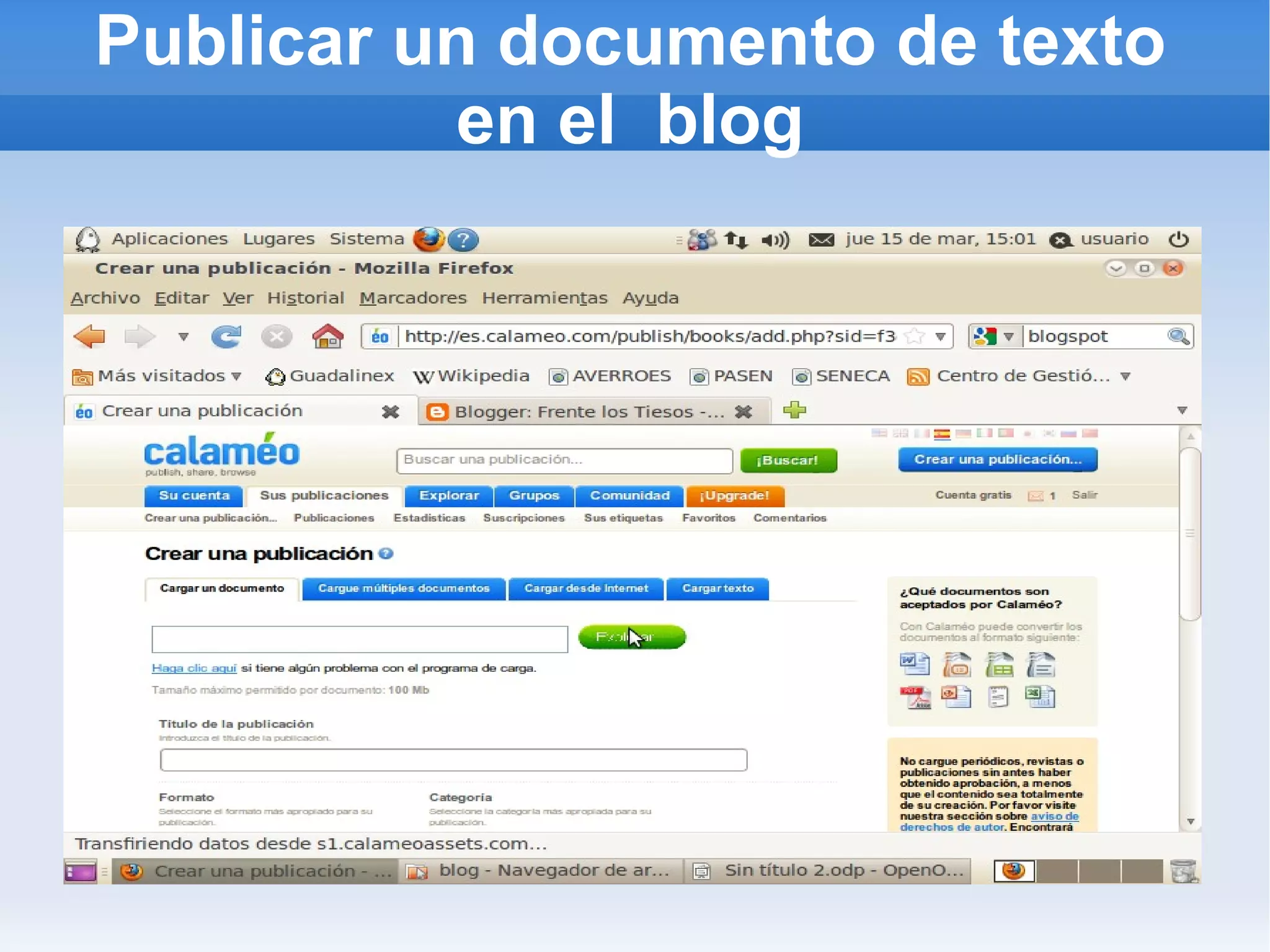Show more bookmarks with the toolbar chevron
Screen dimensions: 1270x952
1126,376
